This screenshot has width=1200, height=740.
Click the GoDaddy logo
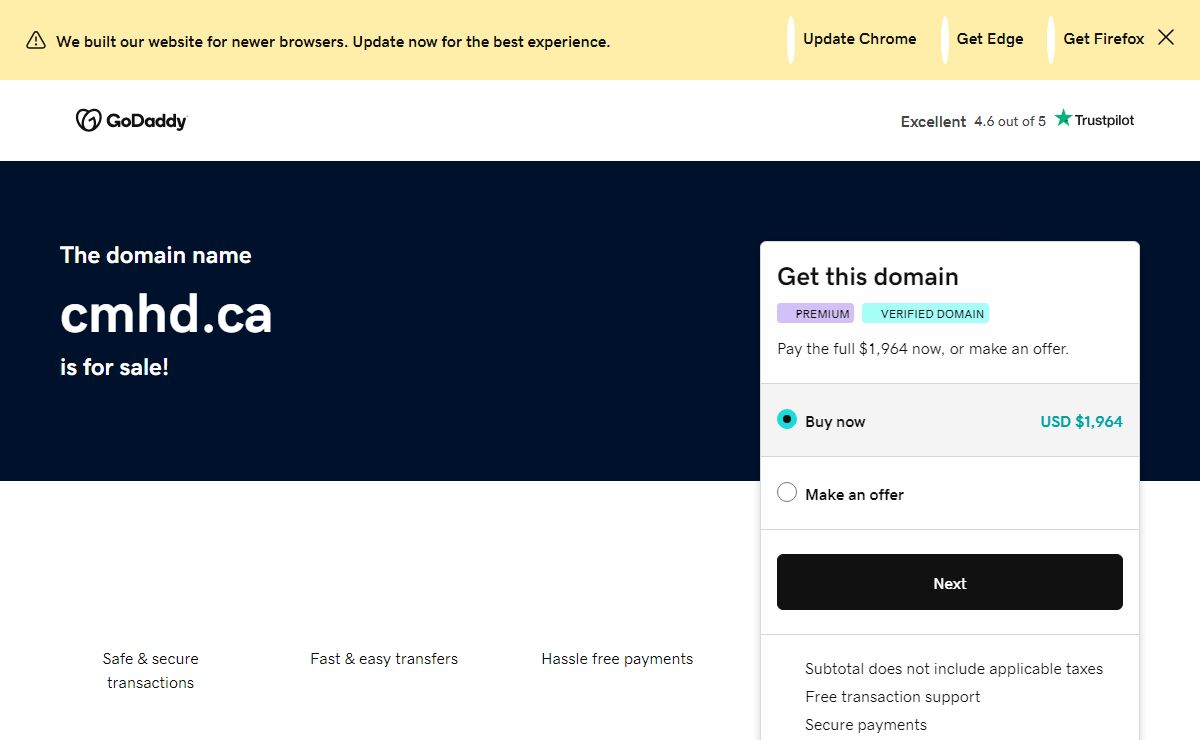coord(131,121)
